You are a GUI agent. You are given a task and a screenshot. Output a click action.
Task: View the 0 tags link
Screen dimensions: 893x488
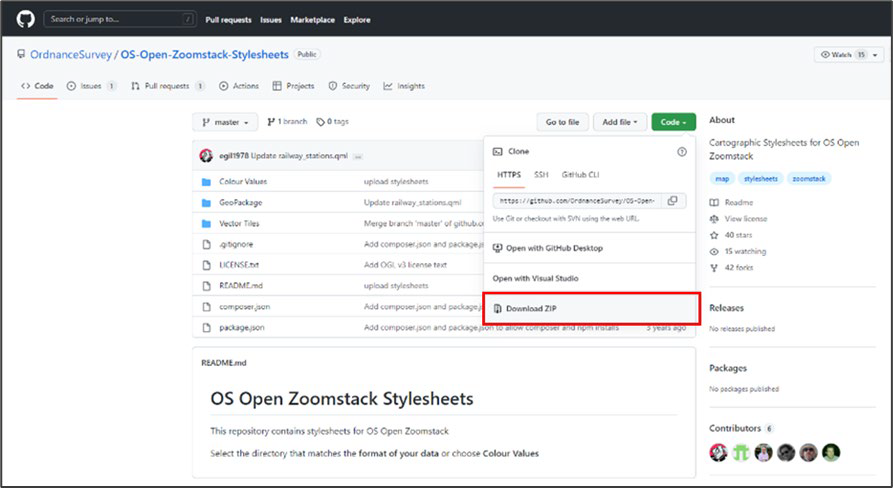[x=332, y=122]
